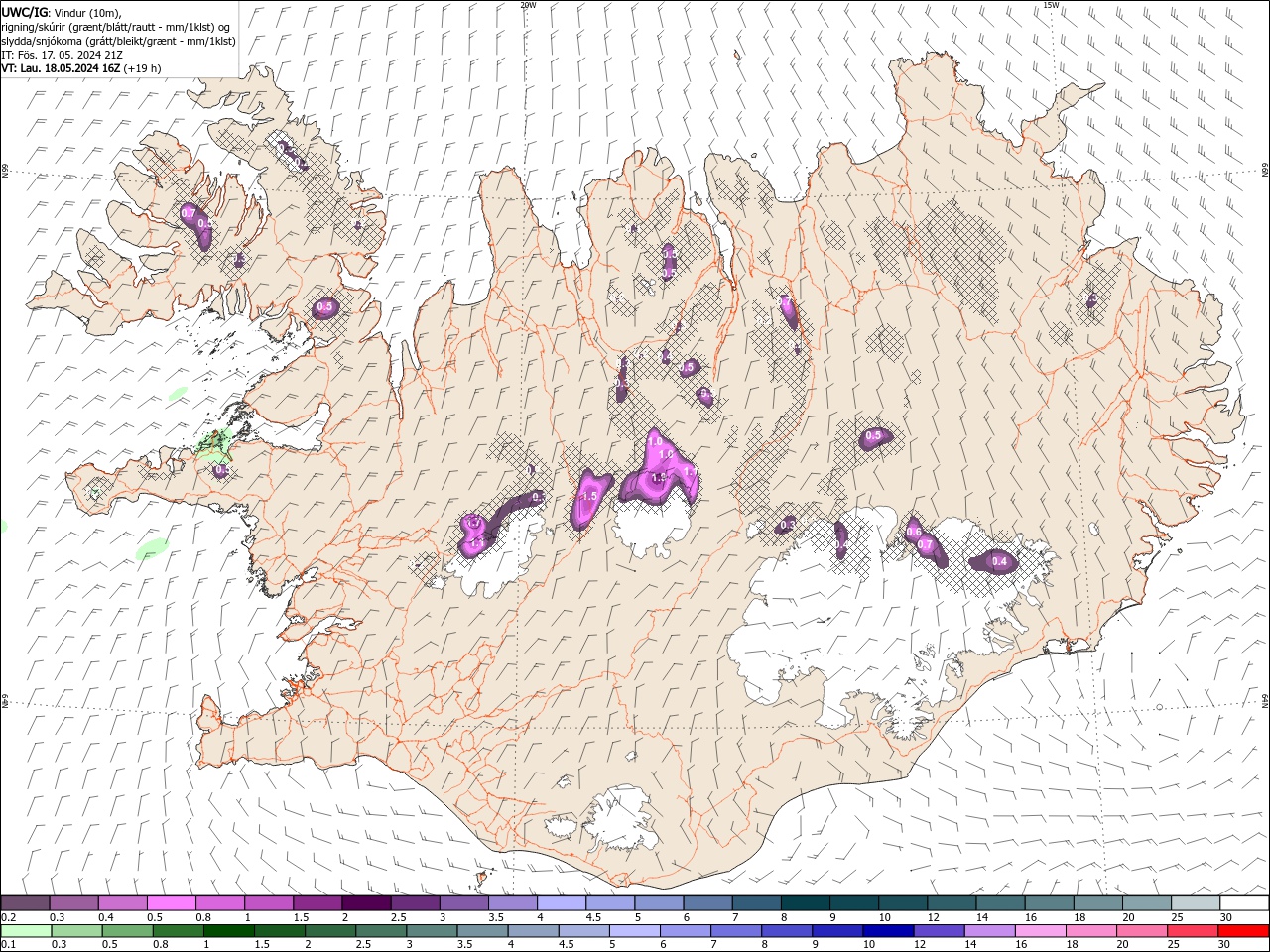Click the '15W' longitude label
Image resolution: width=1270 pixels, height=952 pixels.
click(1051, 5)
